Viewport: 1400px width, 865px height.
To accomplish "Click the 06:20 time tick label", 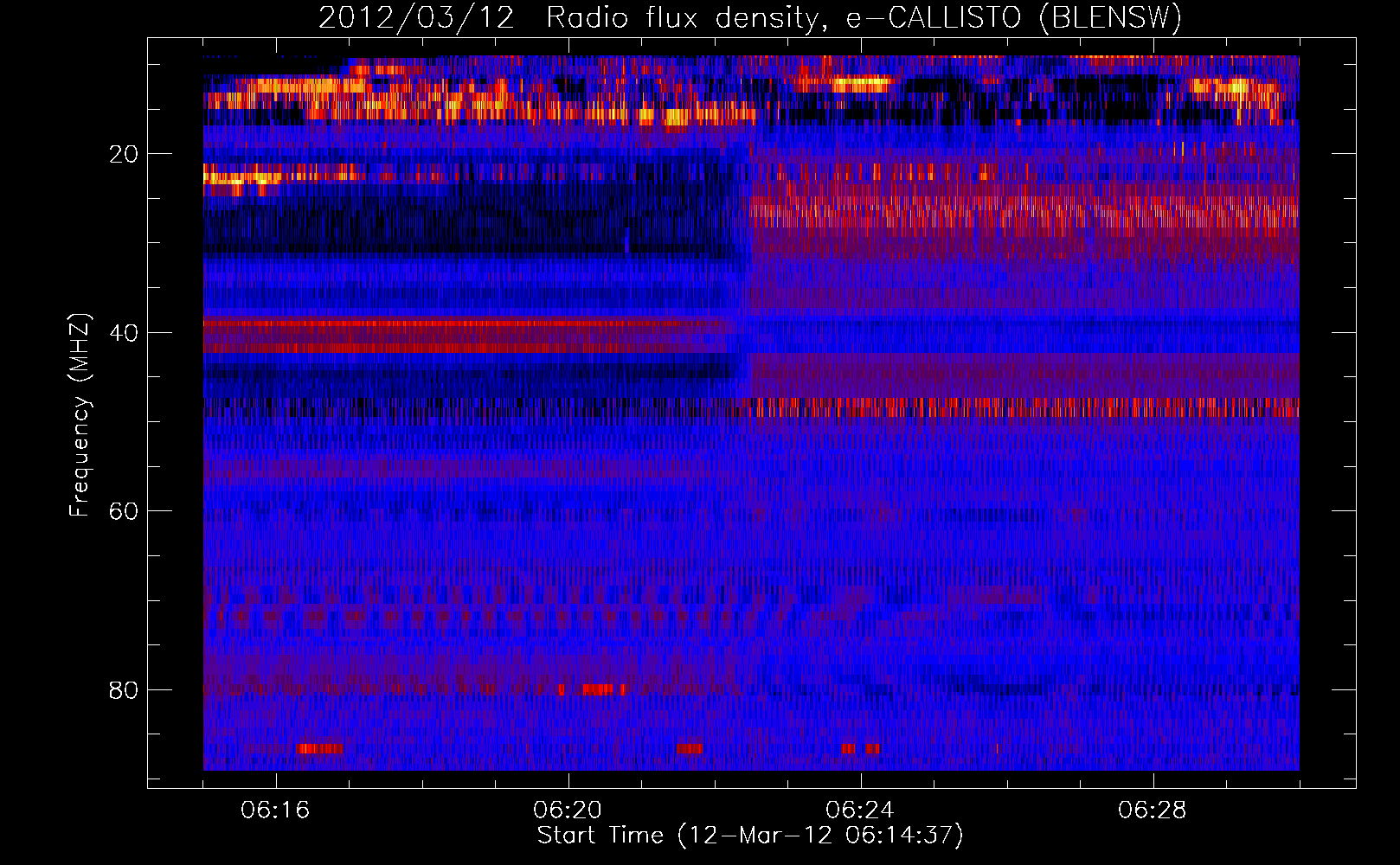I will [x=568, y=811].
